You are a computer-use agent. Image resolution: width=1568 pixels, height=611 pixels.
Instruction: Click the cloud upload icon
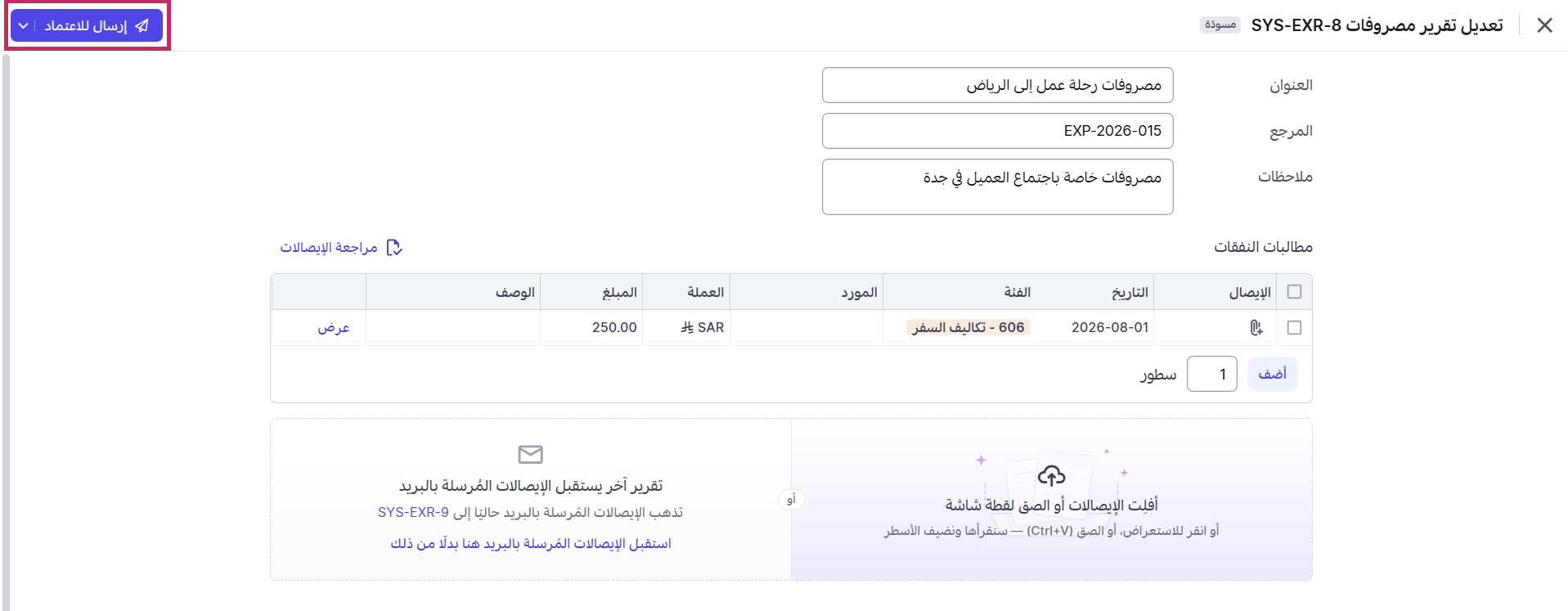(x=1052, y=475)
